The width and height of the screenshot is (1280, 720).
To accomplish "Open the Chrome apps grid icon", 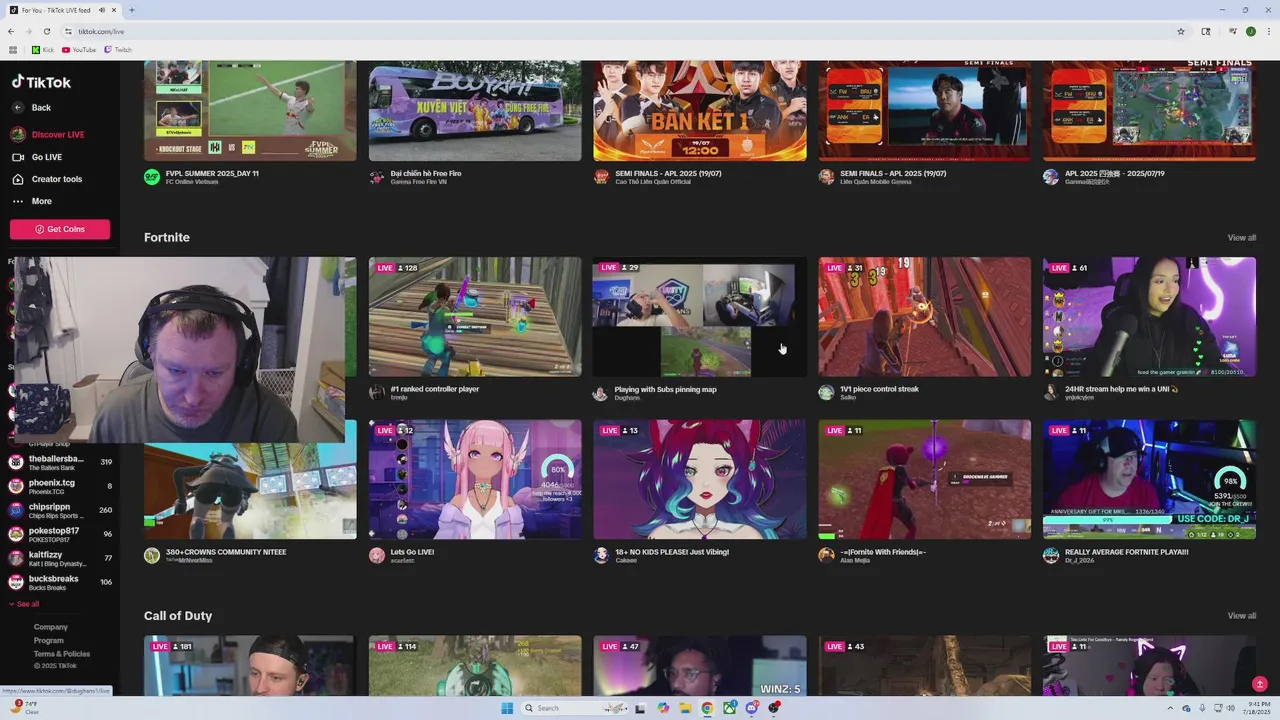I will tap(13, 50).
